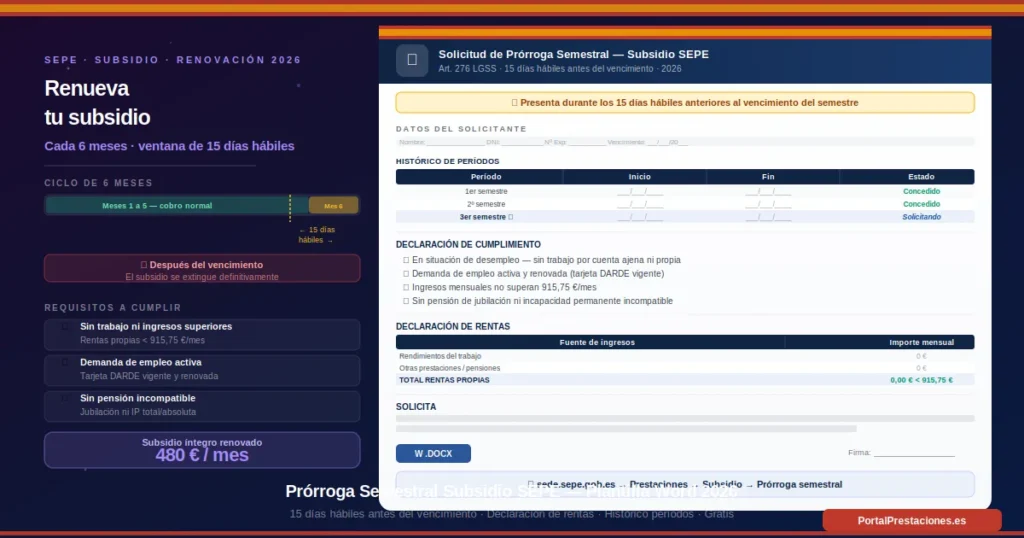Click the applicant data line with Nombre and DNI
Screen dimensions: 1024x538
coord(685,142)
